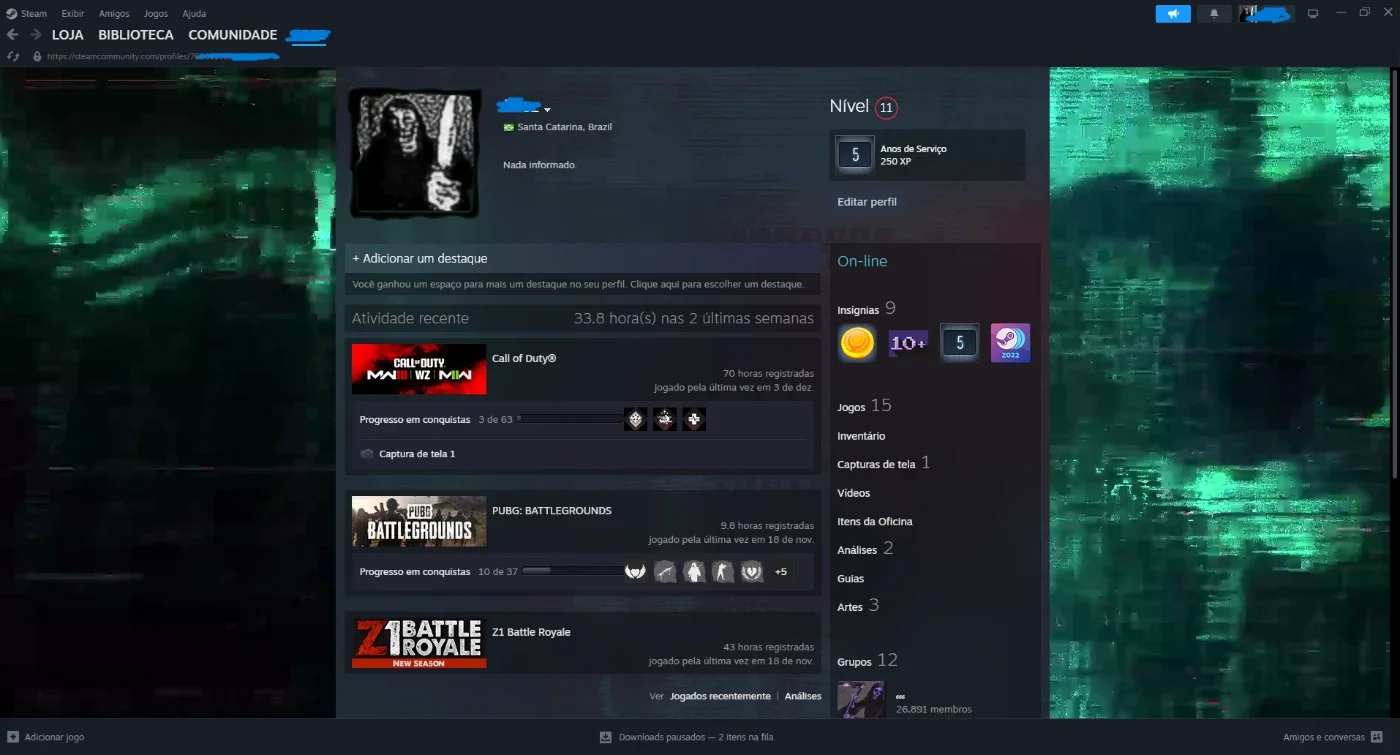Image resolution: width=1400 pixels, height=755 pixels.
Task: Click the gold coin badge
Action: pyautogui.click(x=857, y=343)
